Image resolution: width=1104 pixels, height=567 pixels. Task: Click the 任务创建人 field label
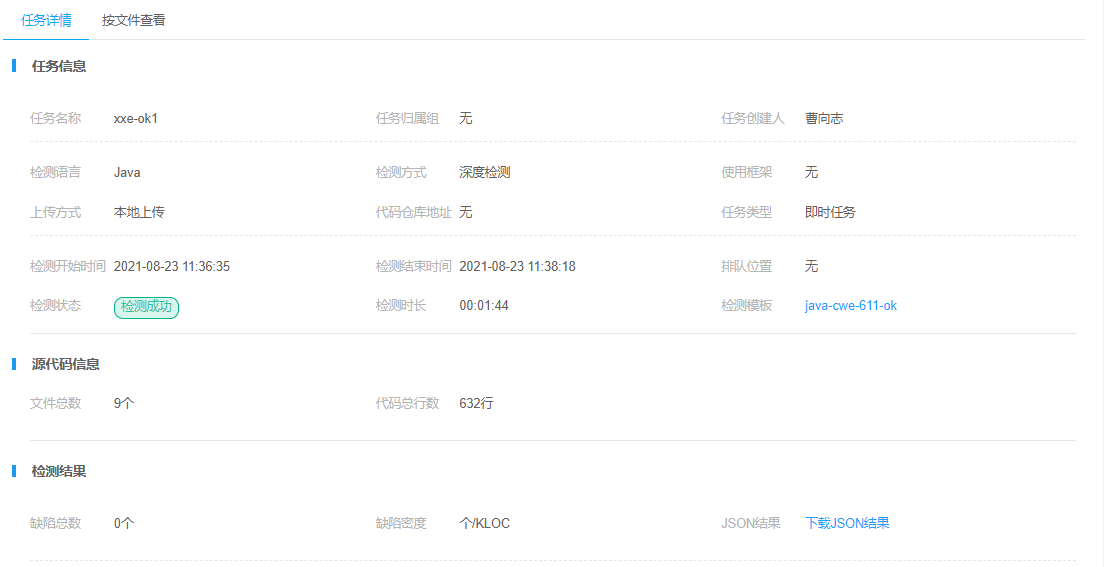(x=753, y=118)
